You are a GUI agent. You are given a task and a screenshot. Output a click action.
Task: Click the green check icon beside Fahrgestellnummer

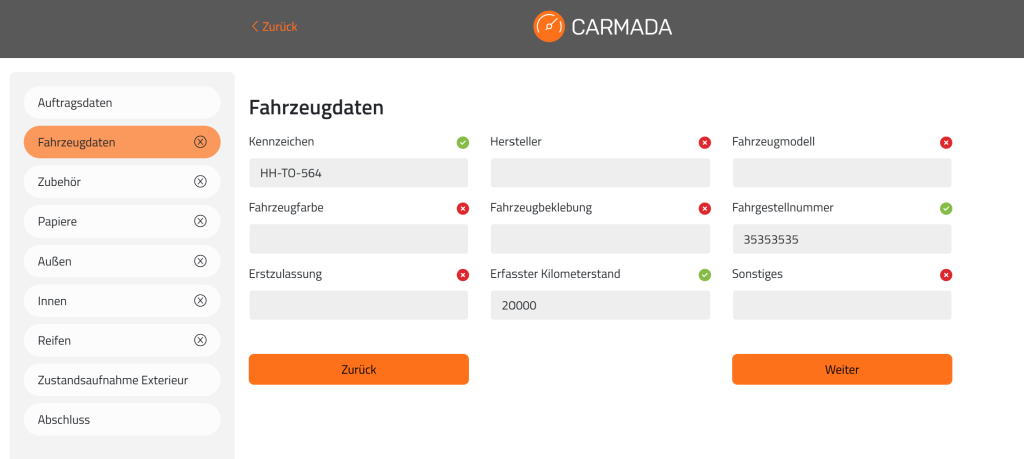click(946, 209)
